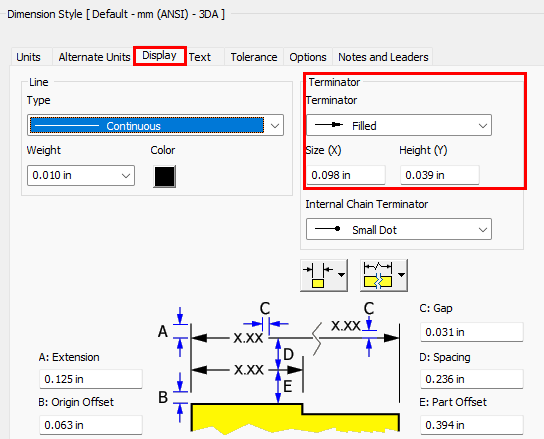This screenshot has width=544, height=439.
Task: Click the terminator placement icon button
Action: 318,275
